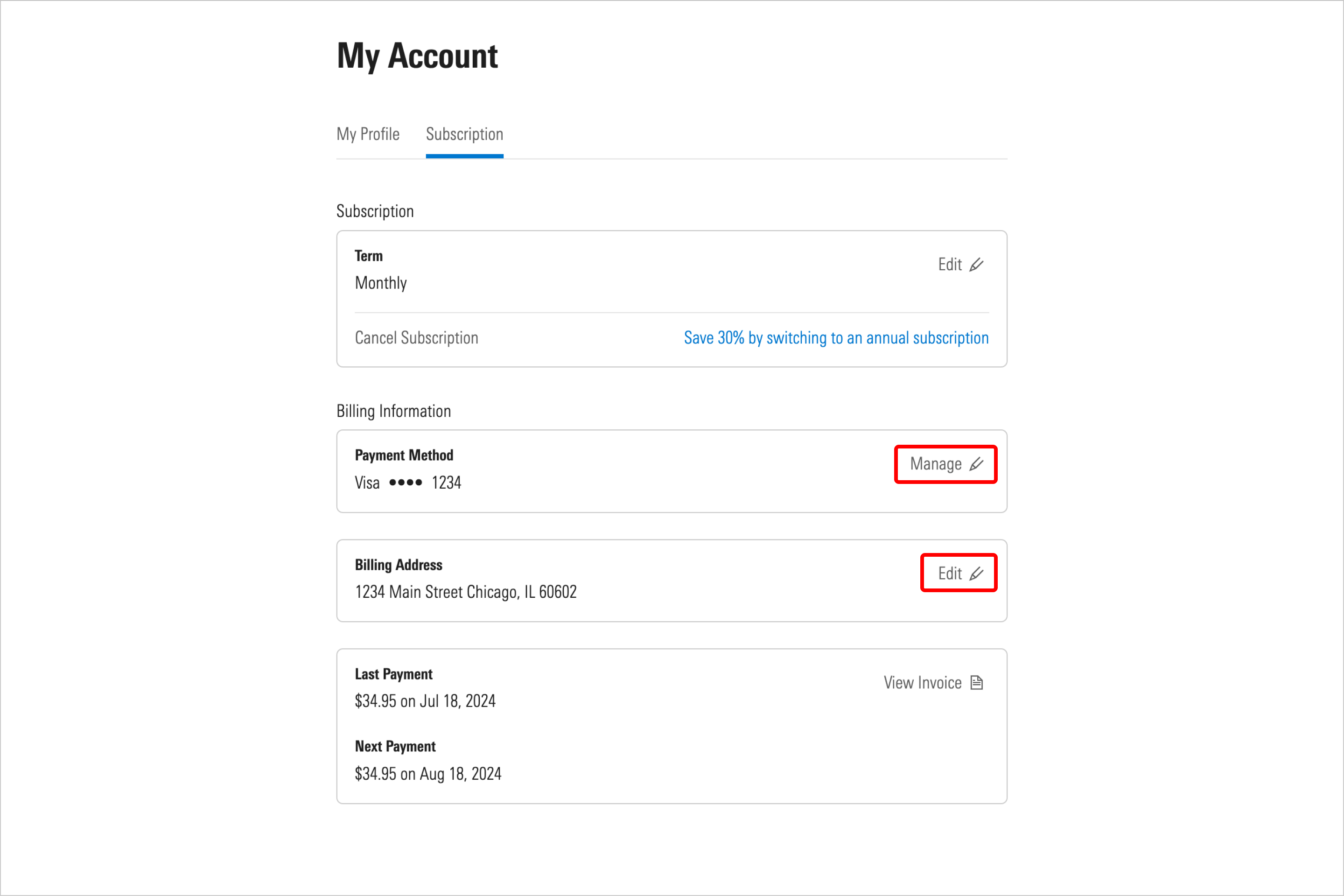This screenshot has height=896, width=1344.
Task: Click the Last Payment label
Action: 394,674
